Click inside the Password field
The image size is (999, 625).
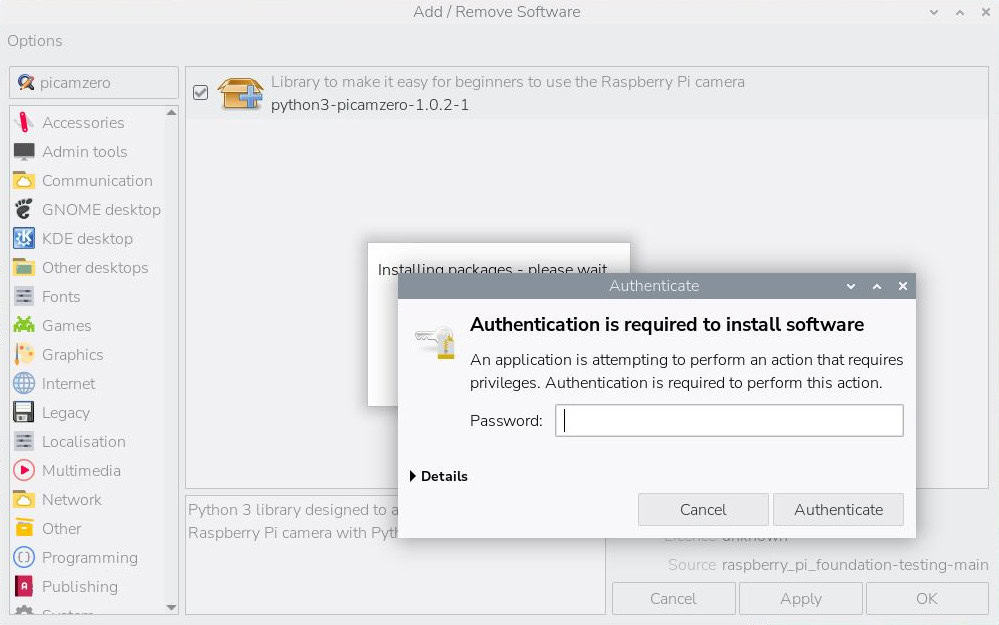pos(729,420)
